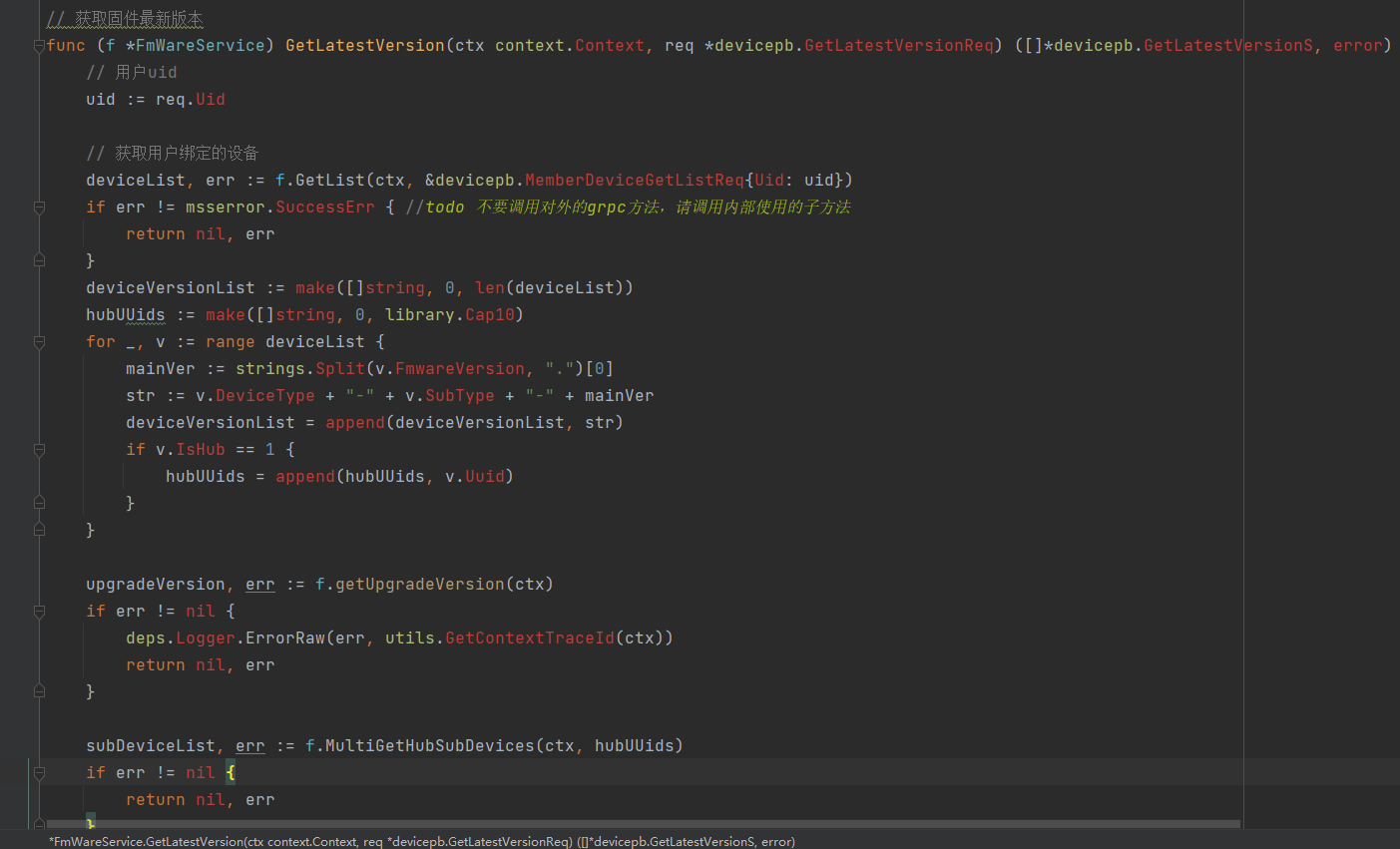Click the comment '// 用户uid'
The height and width of the screenshot is (849, 1400).
pyautogui.click(x=131, y=73)
